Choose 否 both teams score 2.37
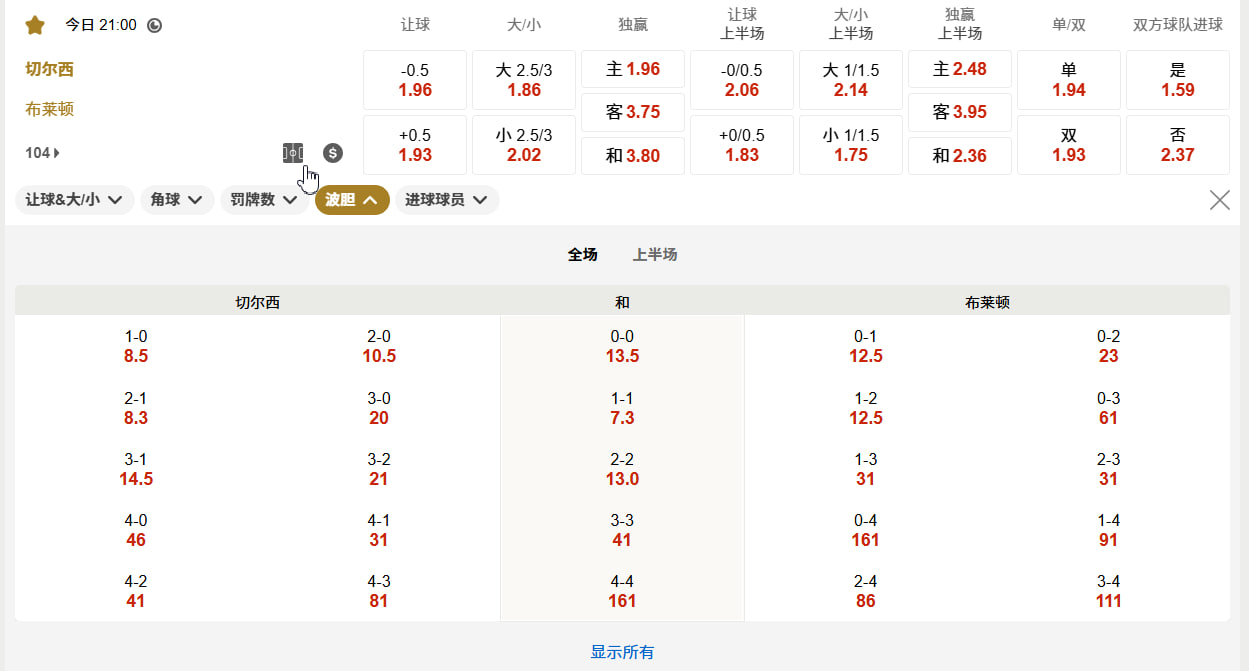 1178,145
